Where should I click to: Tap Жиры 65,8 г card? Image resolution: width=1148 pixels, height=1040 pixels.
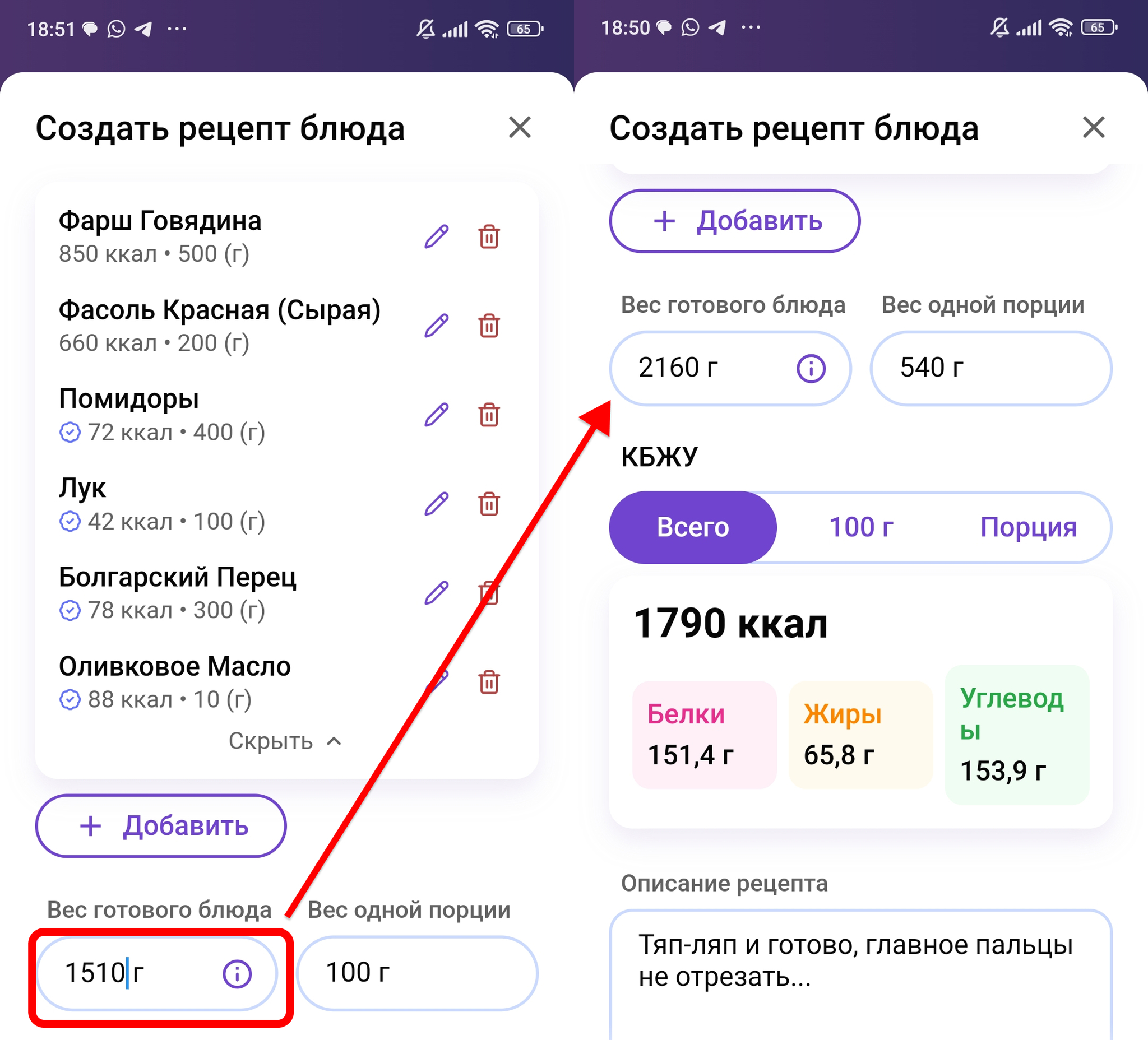tap(860, 734)
